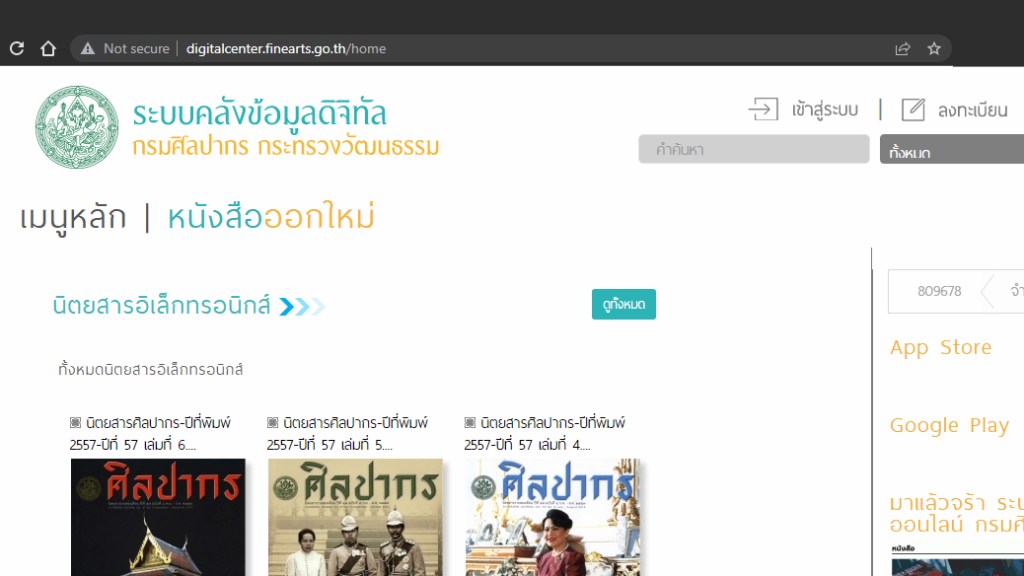The width and height of the screenshot is (1024, 576).
Task: Open the ทั้งหมด search category dropdown
Action: tap(951, 150)
